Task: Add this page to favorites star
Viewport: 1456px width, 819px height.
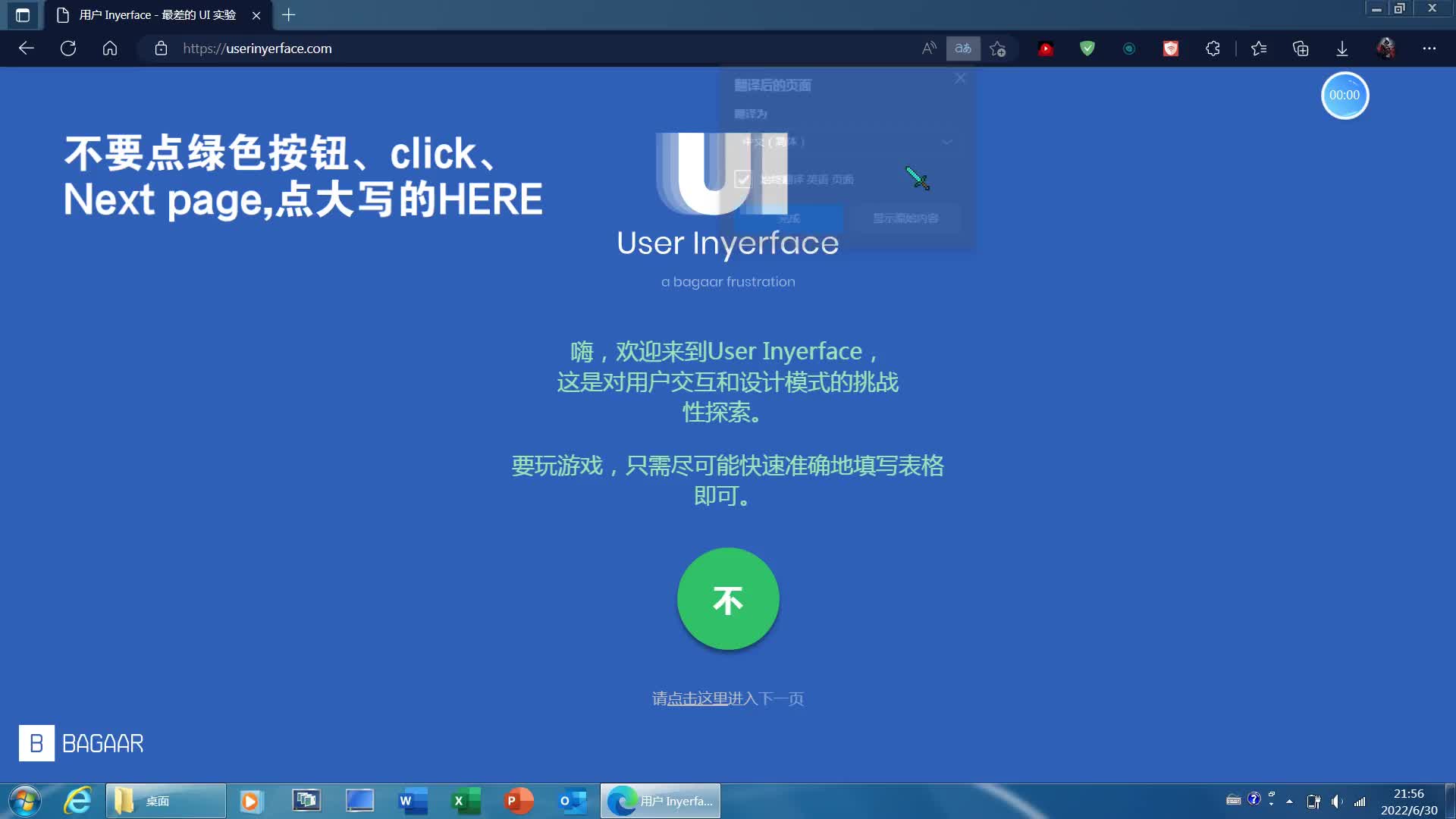Action: point(998,49)
